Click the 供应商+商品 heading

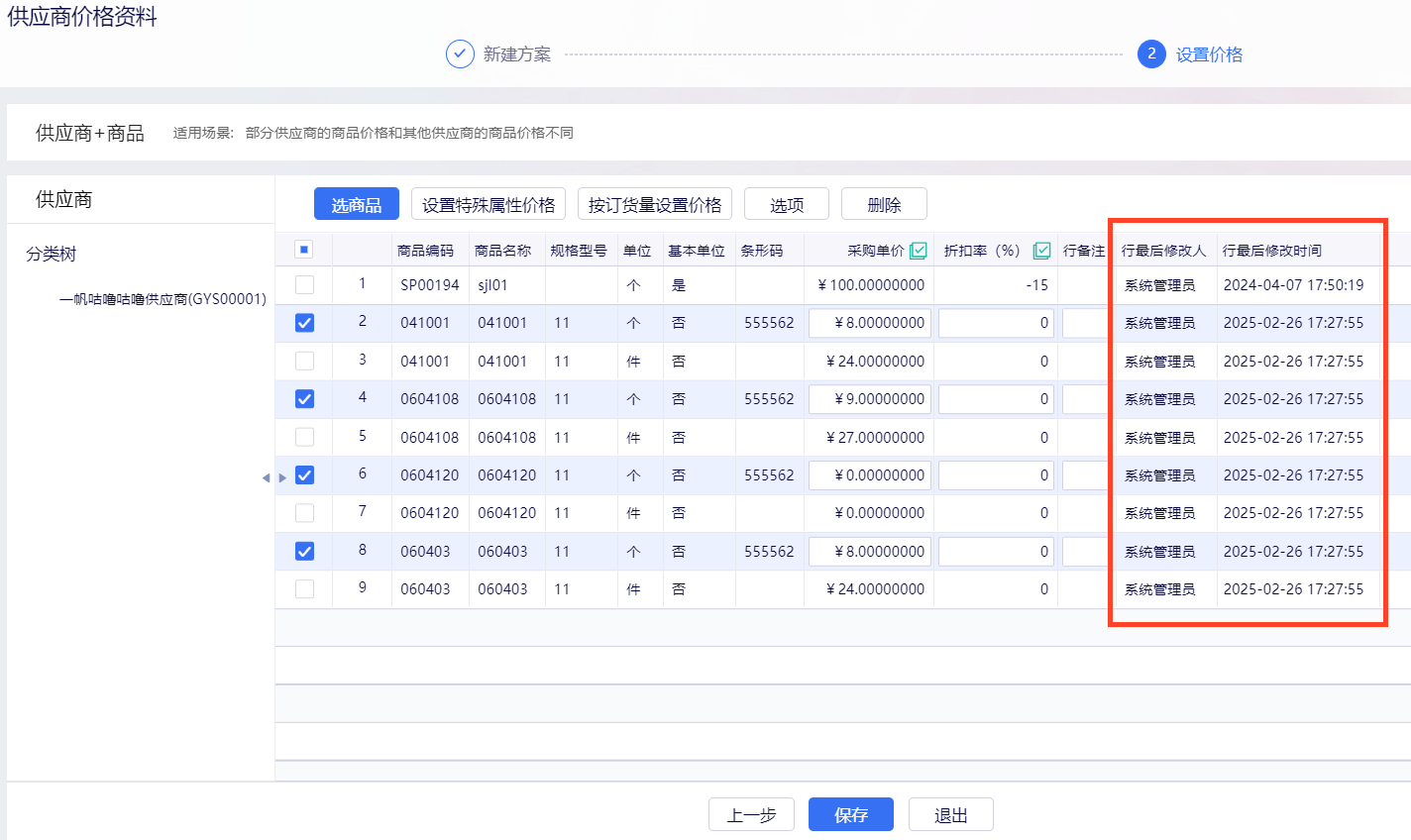tap(90, 133)
